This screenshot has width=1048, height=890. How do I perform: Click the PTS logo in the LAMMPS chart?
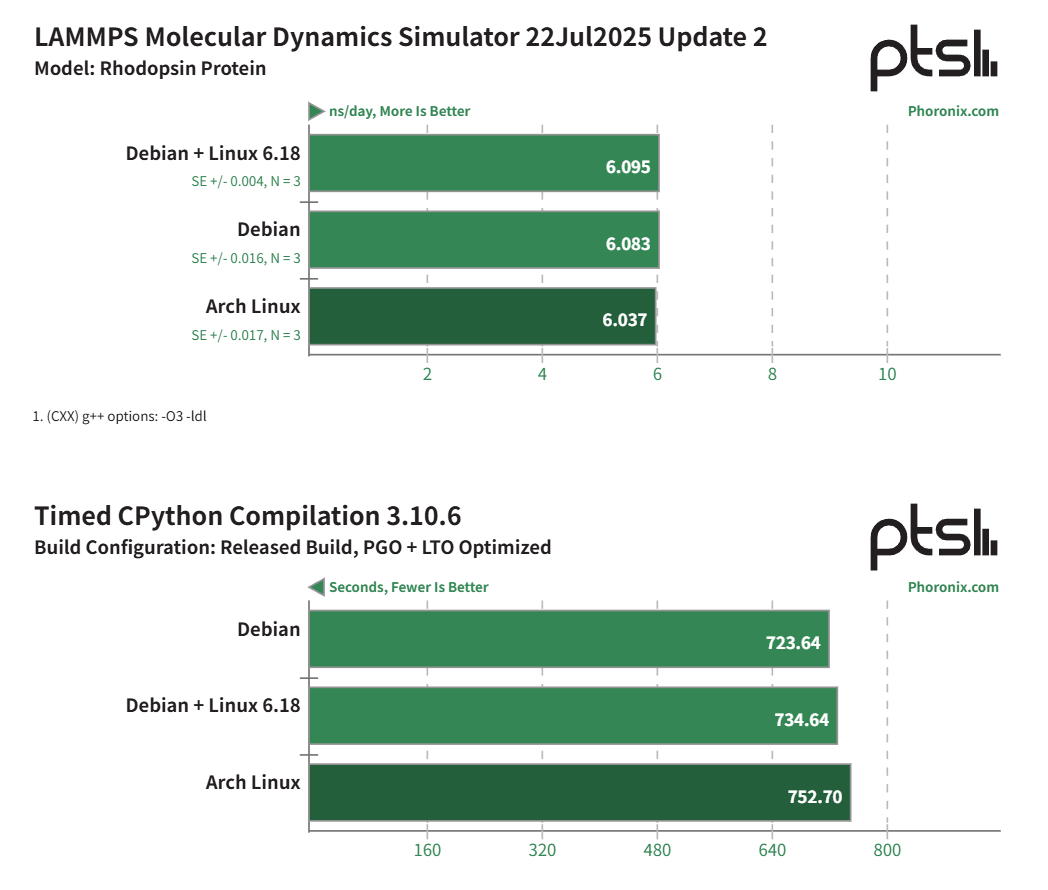tap(933, 64)
